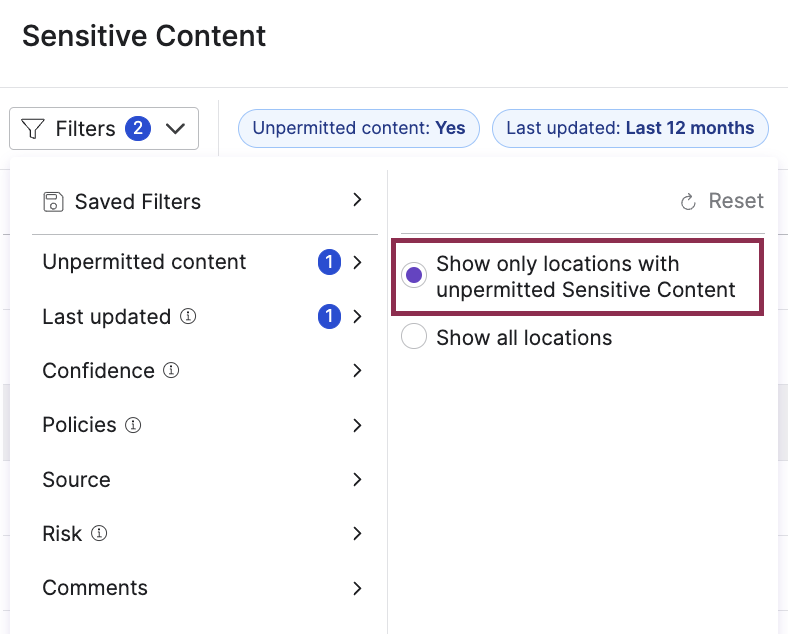Expand the Risk chevron
Image resolution: width=788 pixels, height=634 pixels.
click(357, 534)
